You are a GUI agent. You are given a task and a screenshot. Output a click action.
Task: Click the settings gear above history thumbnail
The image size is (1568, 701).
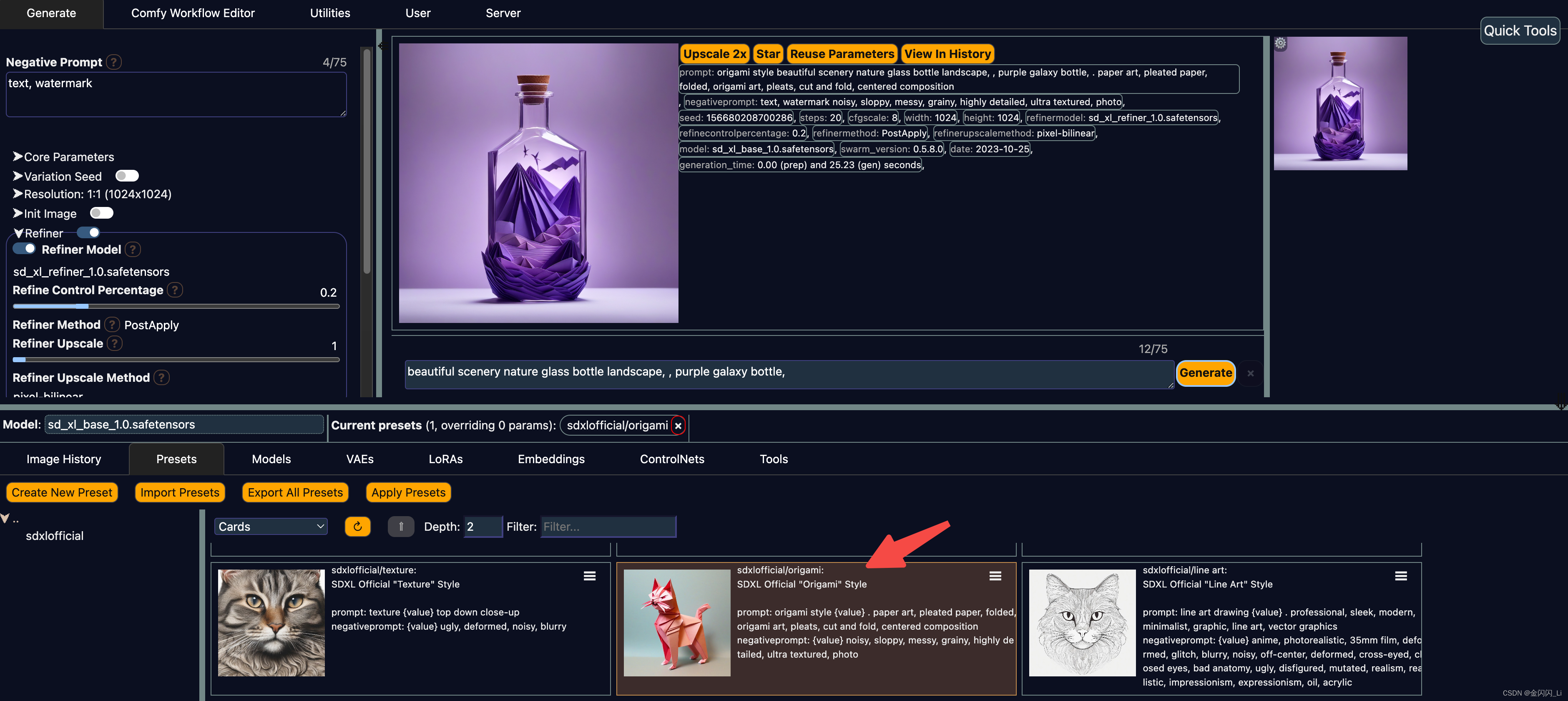(x=1280, y=43)
